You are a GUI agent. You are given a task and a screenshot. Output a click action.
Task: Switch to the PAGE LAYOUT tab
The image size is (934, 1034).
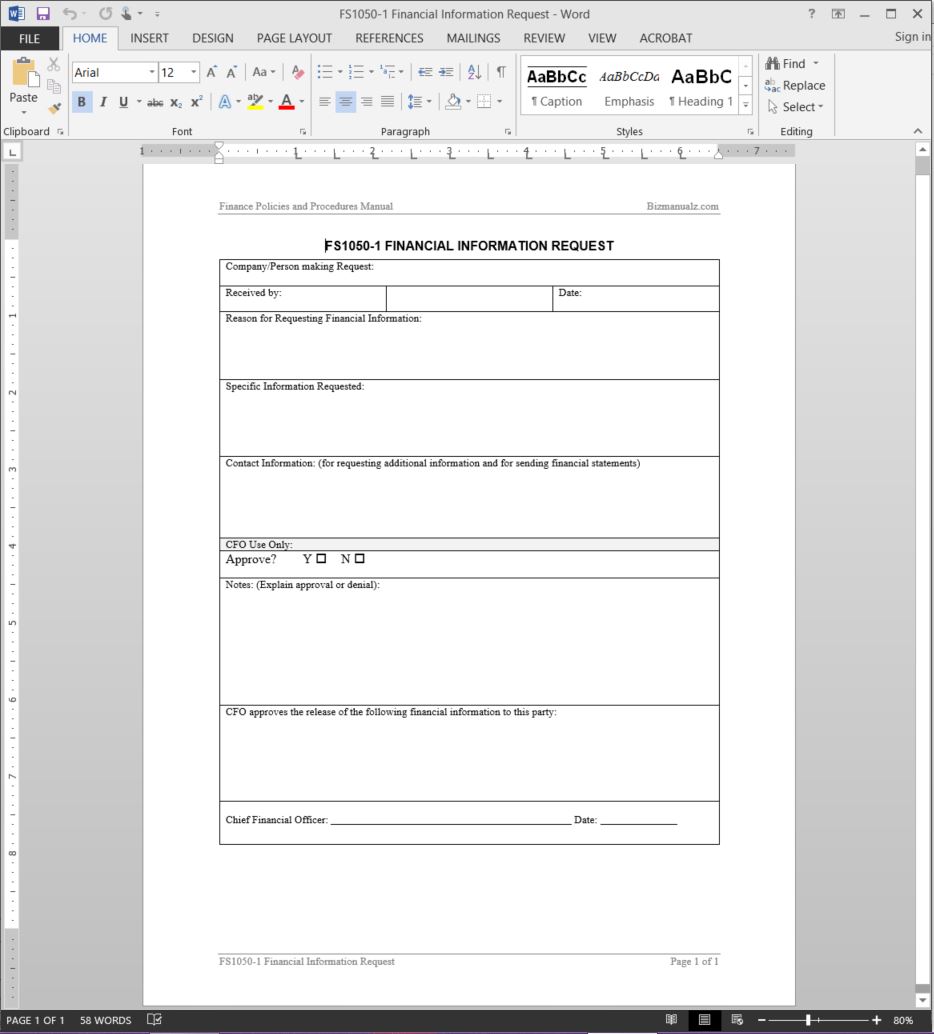[294, 38]
